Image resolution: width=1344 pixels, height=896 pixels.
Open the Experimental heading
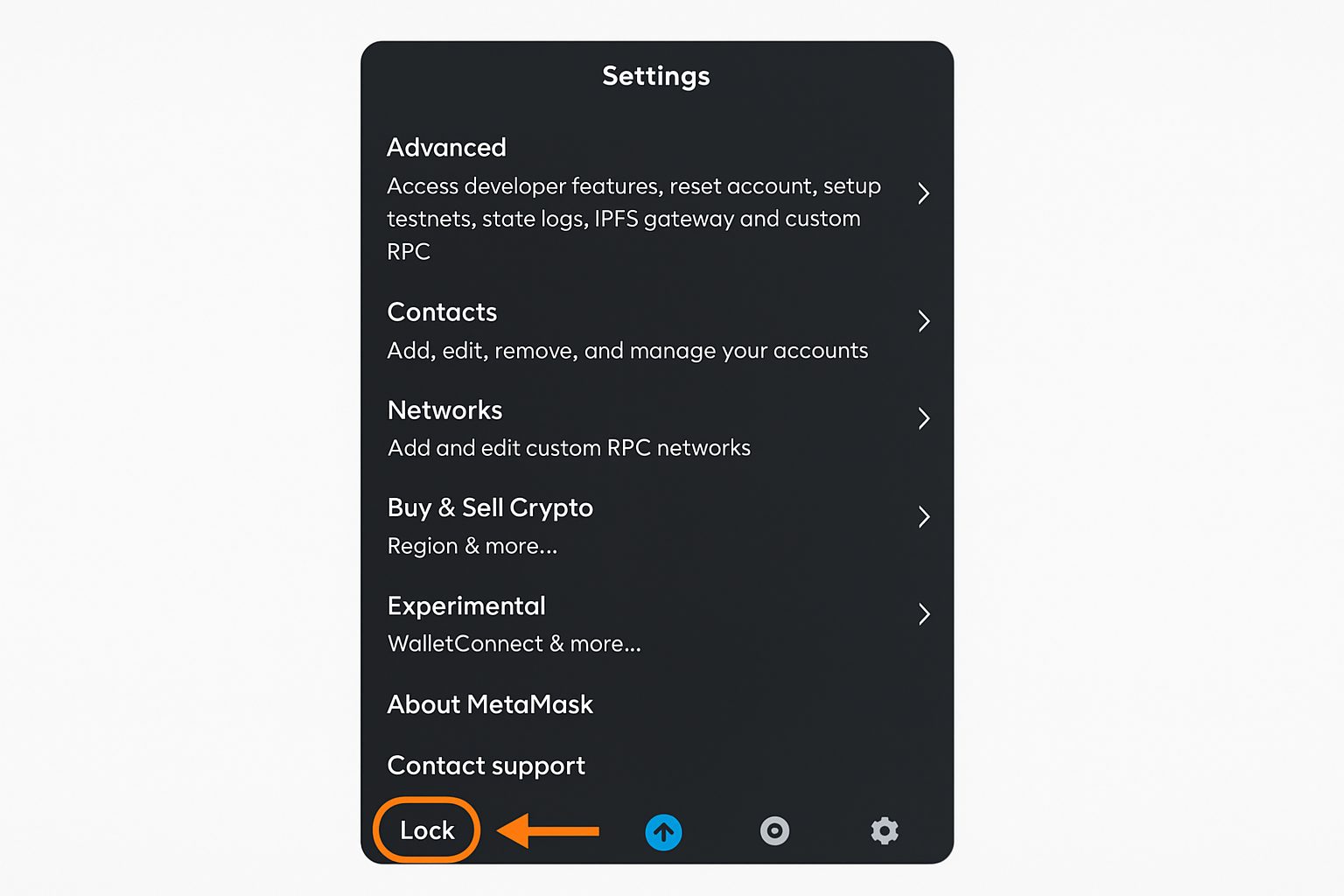click(466, 605)
